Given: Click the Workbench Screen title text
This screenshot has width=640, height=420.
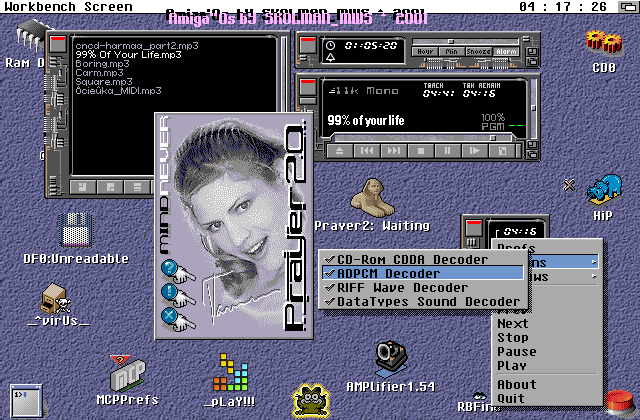Looking at the screenshot, I should tap(68, 7).
